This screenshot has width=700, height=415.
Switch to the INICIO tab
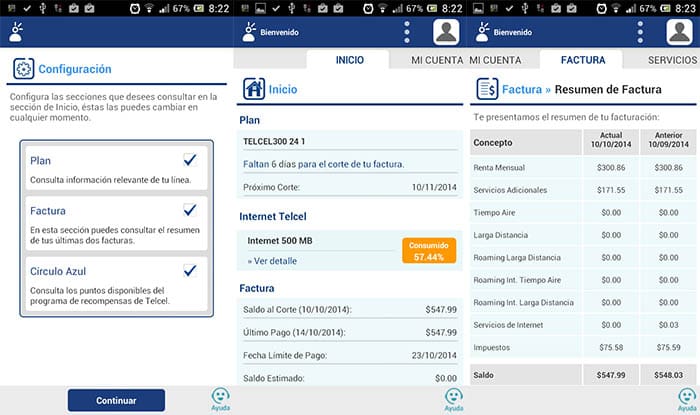[350, 60]
